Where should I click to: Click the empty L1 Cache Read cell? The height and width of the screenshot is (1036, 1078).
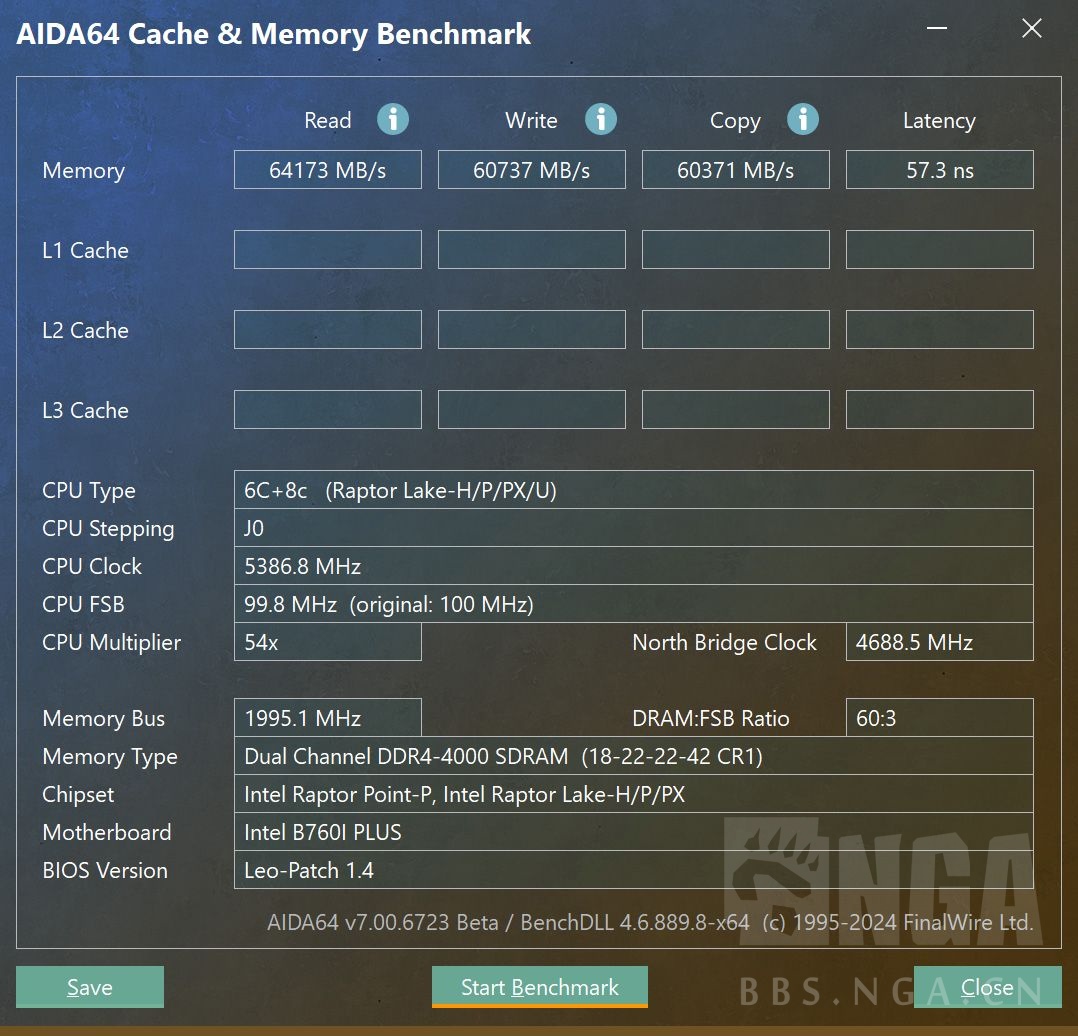pos(327,250)
